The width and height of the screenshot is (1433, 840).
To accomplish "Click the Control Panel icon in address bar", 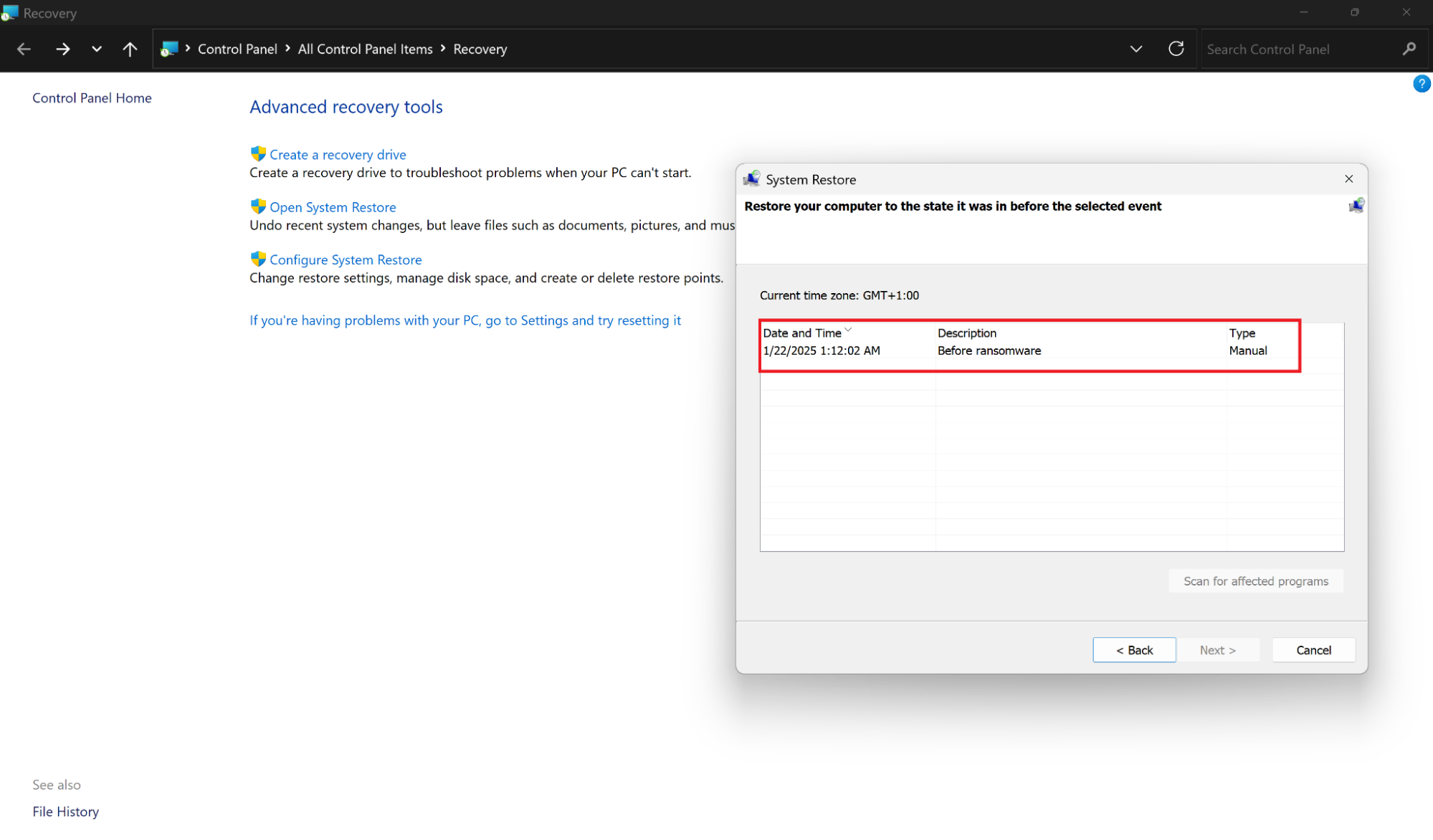I will click(169, 49).
